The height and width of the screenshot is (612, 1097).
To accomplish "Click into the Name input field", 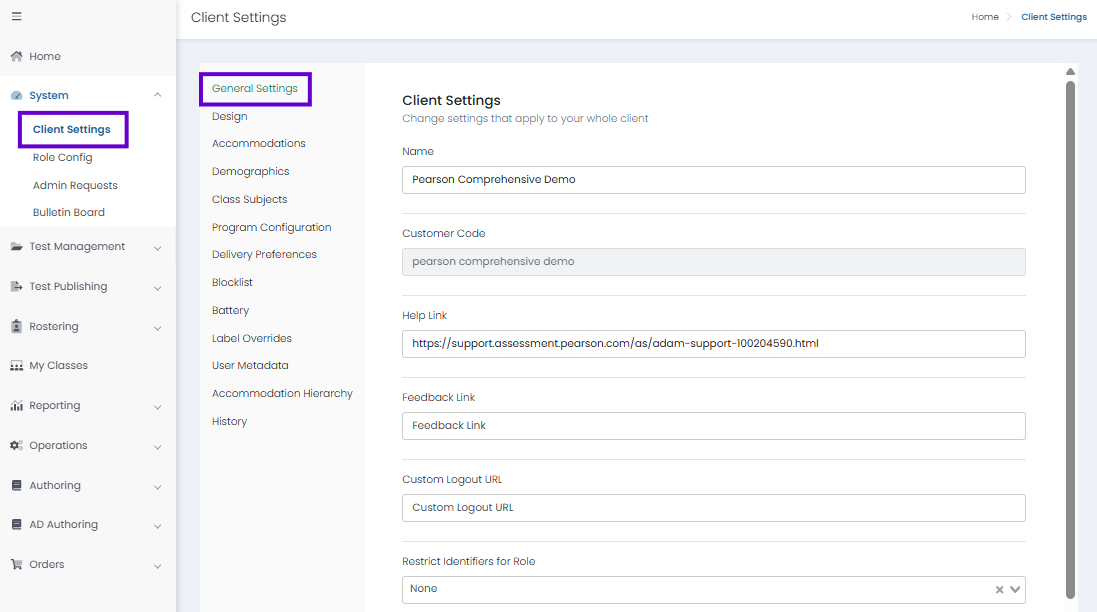I will 714,180.
